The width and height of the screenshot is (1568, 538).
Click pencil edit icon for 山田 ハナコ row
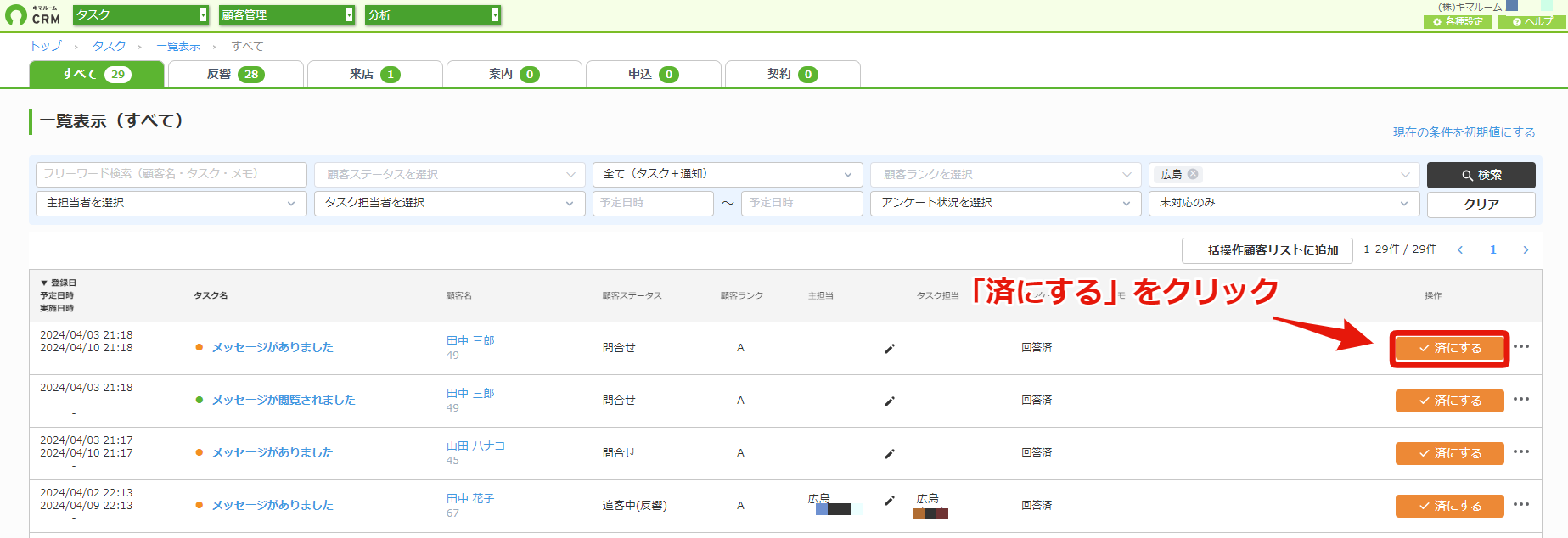tap(889, 453)
